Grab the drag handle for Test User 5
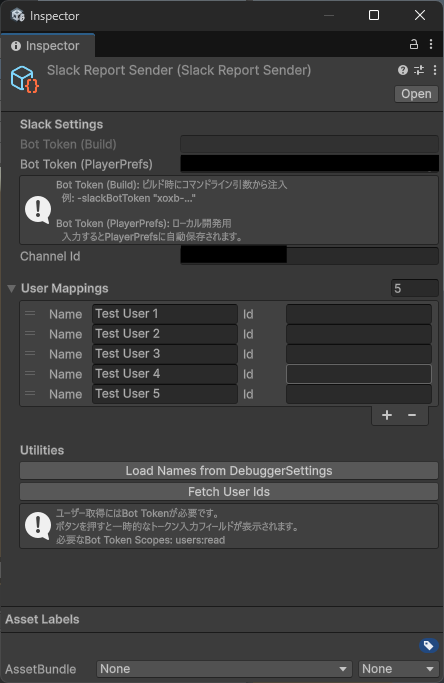Image resolution: width=444 pixels, height=683 pixels. tap(30, 394)
